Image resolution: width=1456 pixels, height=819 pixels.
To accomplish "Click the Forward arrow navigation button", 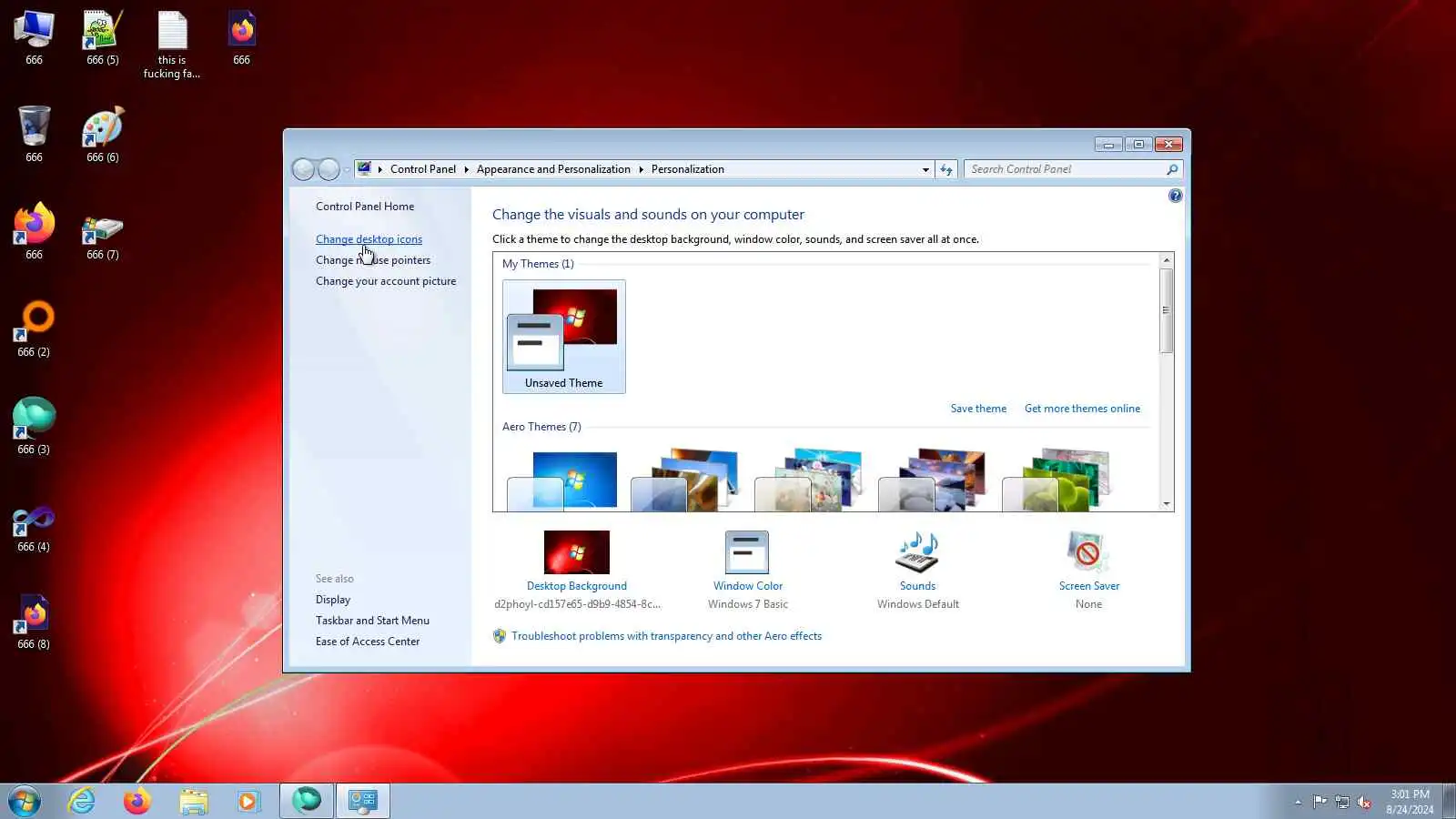I will pos(329,169).
